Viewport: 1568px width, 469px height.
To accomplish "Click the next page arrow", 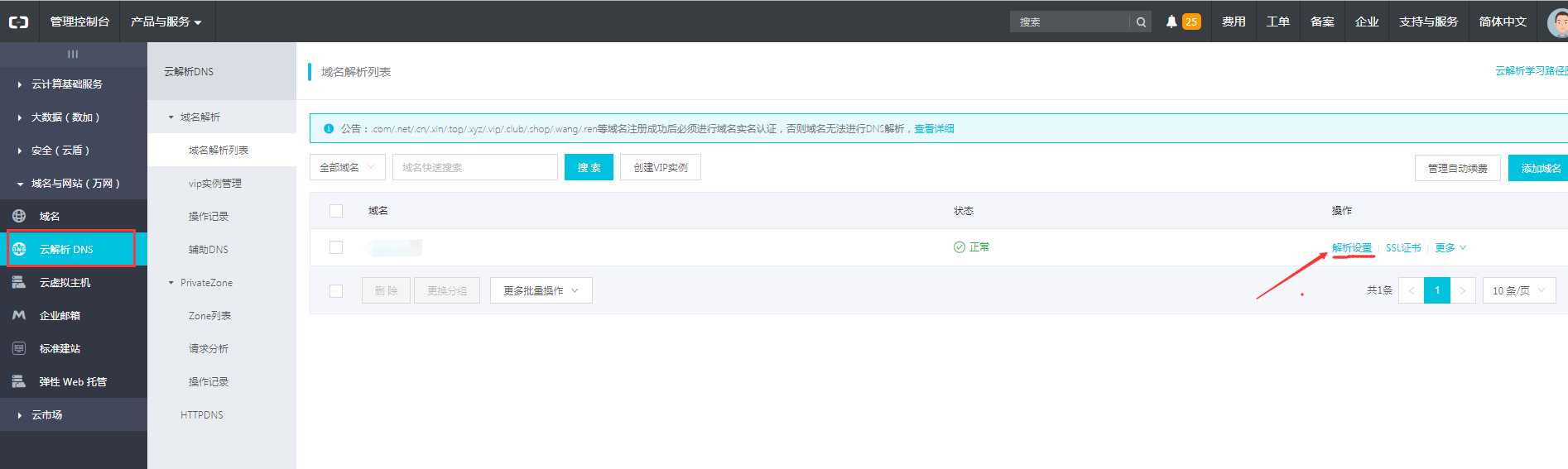I will point(1463,290).
